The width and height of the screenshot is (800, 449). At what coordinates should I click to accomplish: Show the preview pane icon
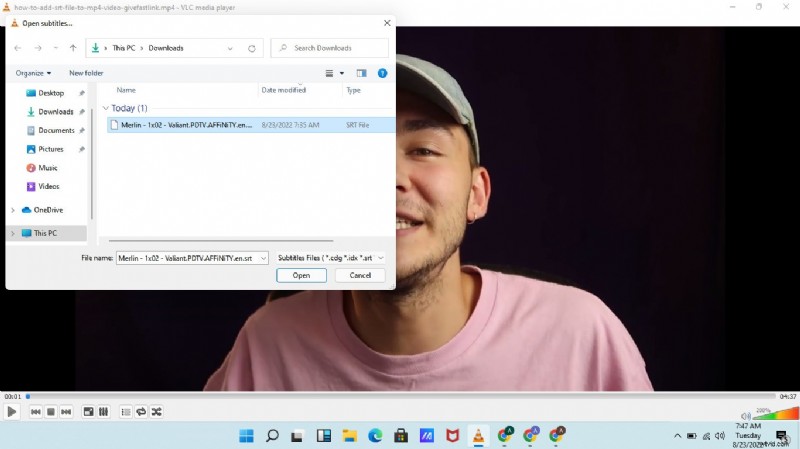point(361,73)
